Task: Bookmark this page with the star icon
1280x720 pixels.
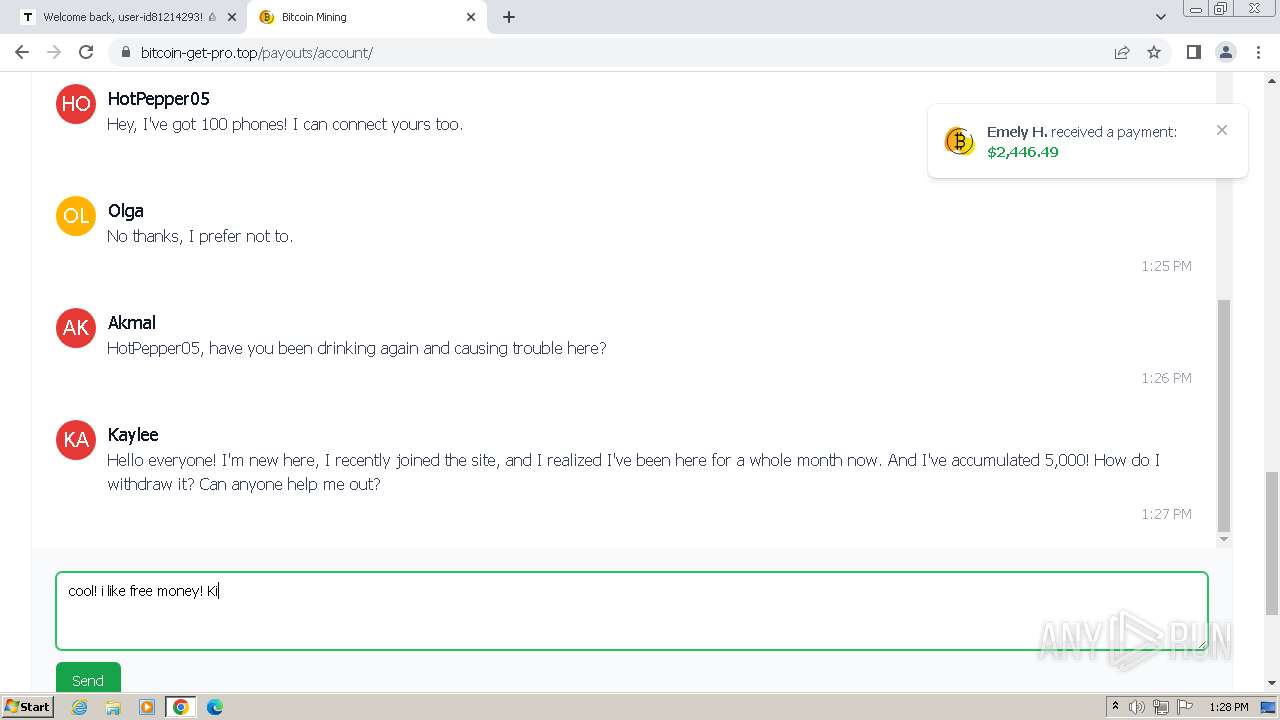Action: pyautogui.click(x=1154, y=52)
